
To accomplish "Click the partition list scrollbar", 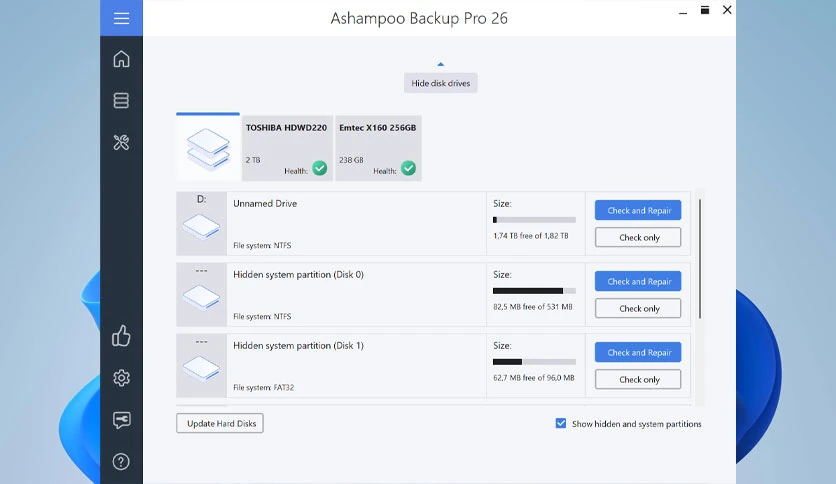I will [x=700, y=259].
